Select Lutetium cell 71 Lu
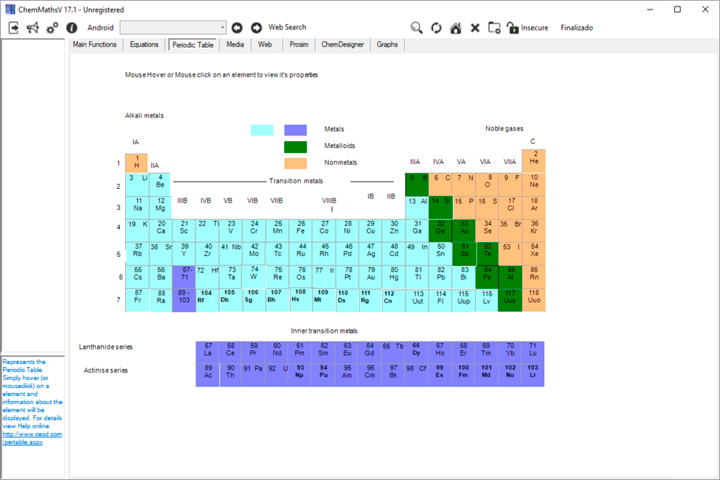 point(533,352)
